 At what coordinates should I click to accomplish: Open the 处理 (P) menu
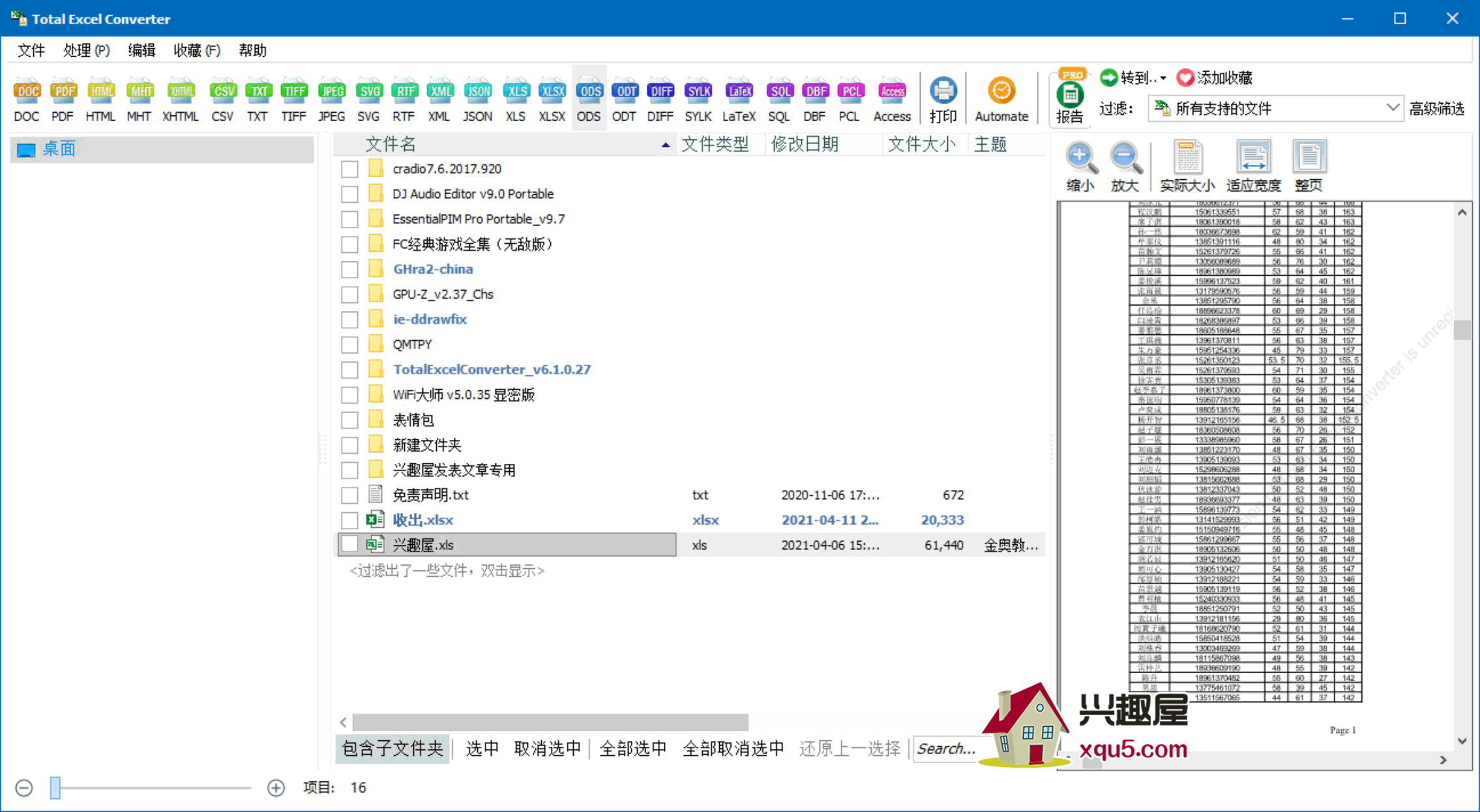click(86, 50)
